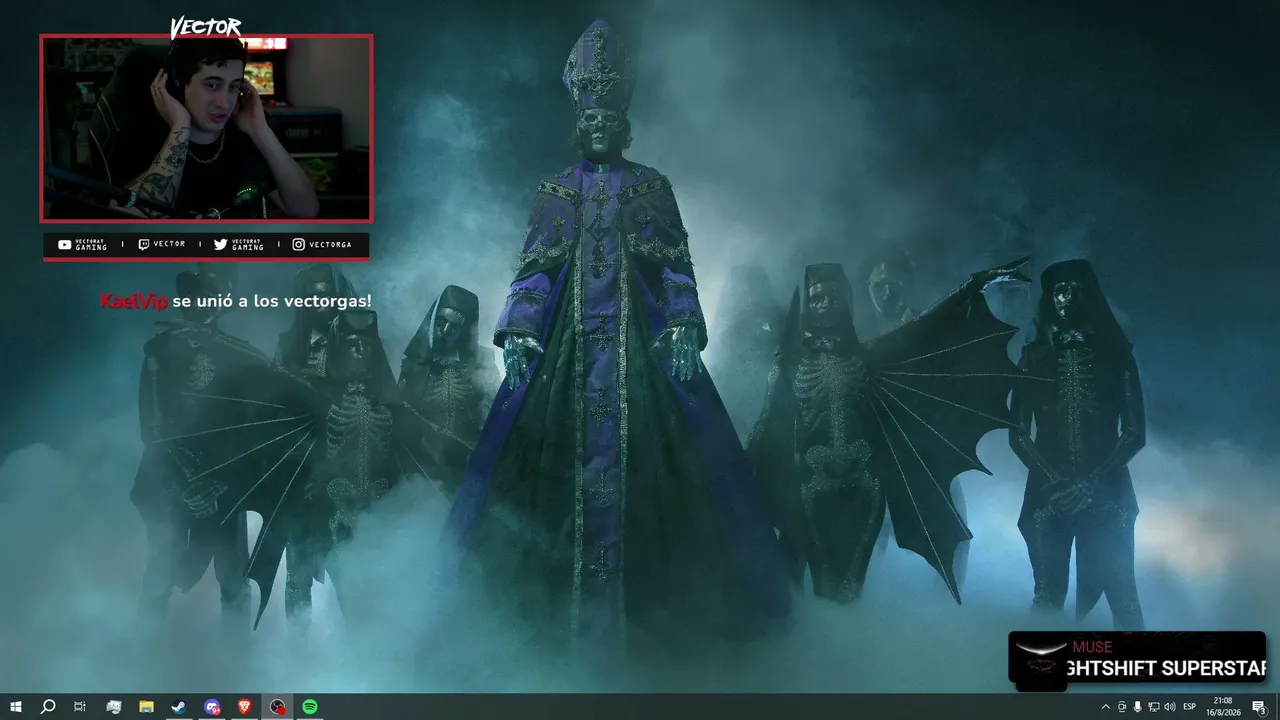The height and width of the screenshot is (720, 1280).
Task: Open Brave browser from the taskbar
Action: (x=245, y=707)
